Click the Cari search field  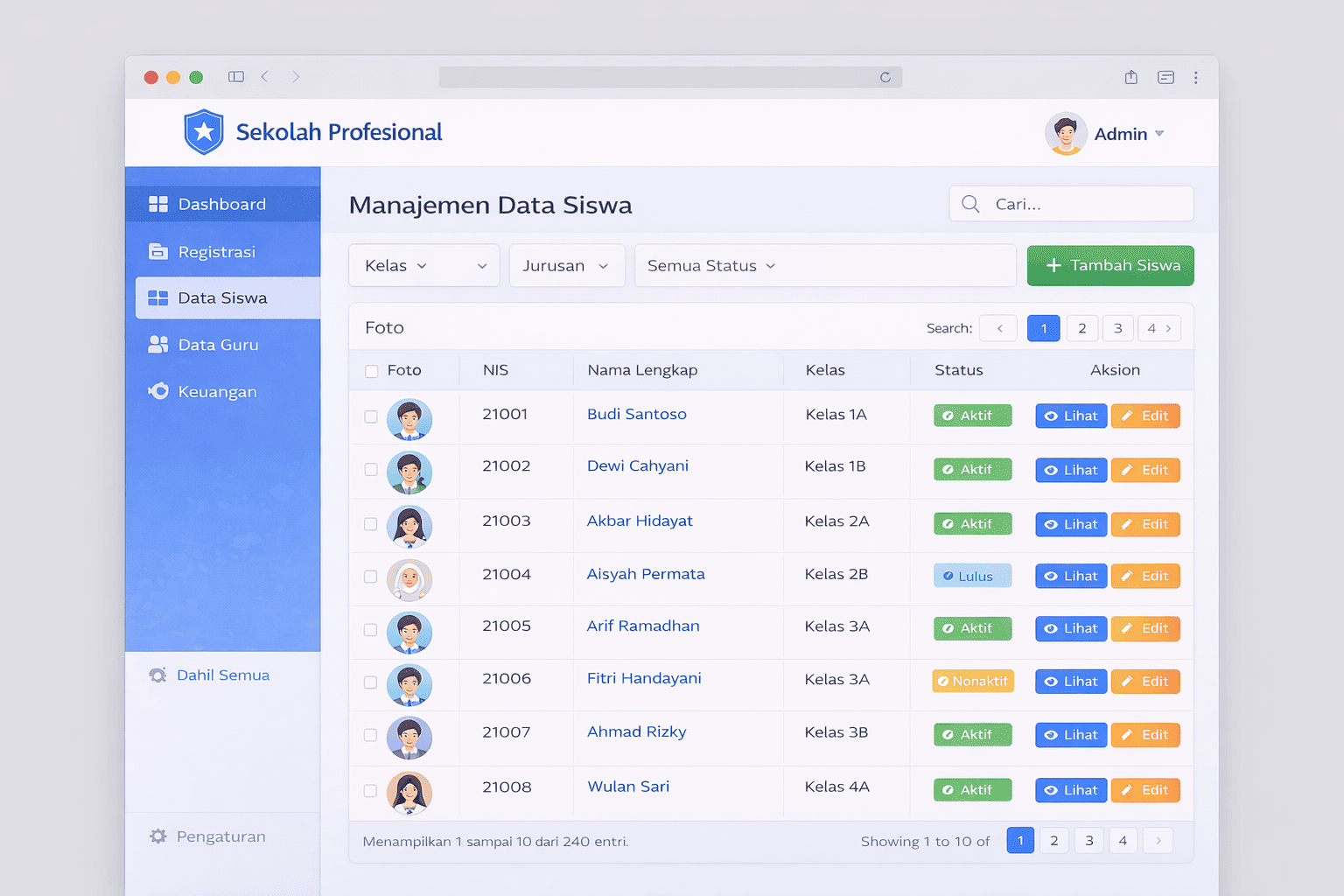1085,204
